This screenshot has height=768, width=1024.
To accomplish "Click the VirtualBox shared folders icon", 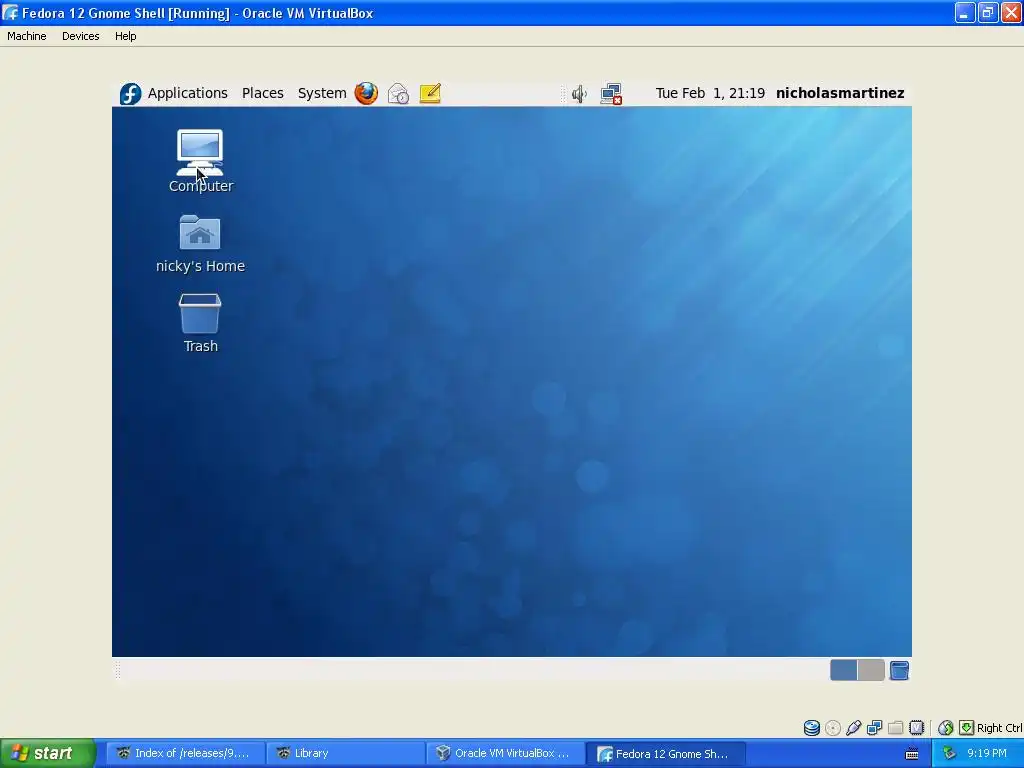I will click(895, 728).
